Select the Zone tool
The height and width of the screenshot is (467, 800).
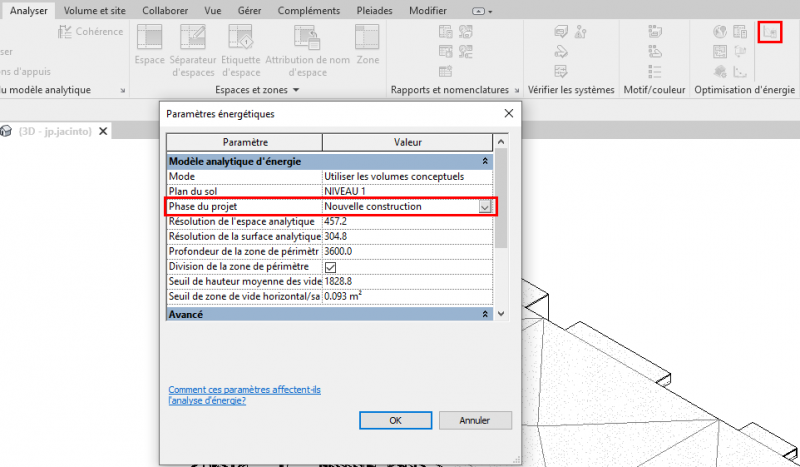pyautogui.click(x=367, y=44)
